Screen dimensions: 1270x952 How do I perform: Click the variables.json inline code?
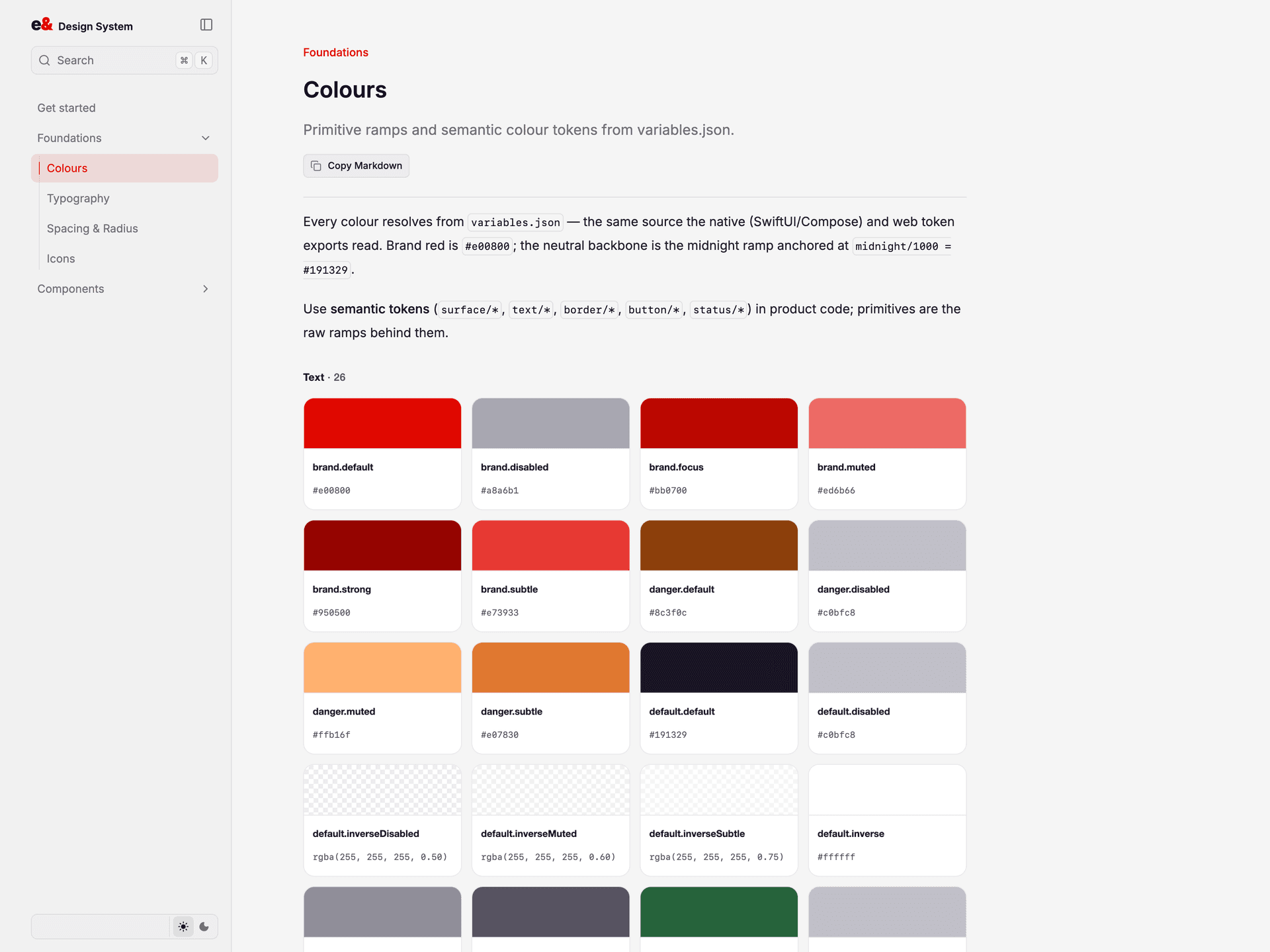coord(515,223)
